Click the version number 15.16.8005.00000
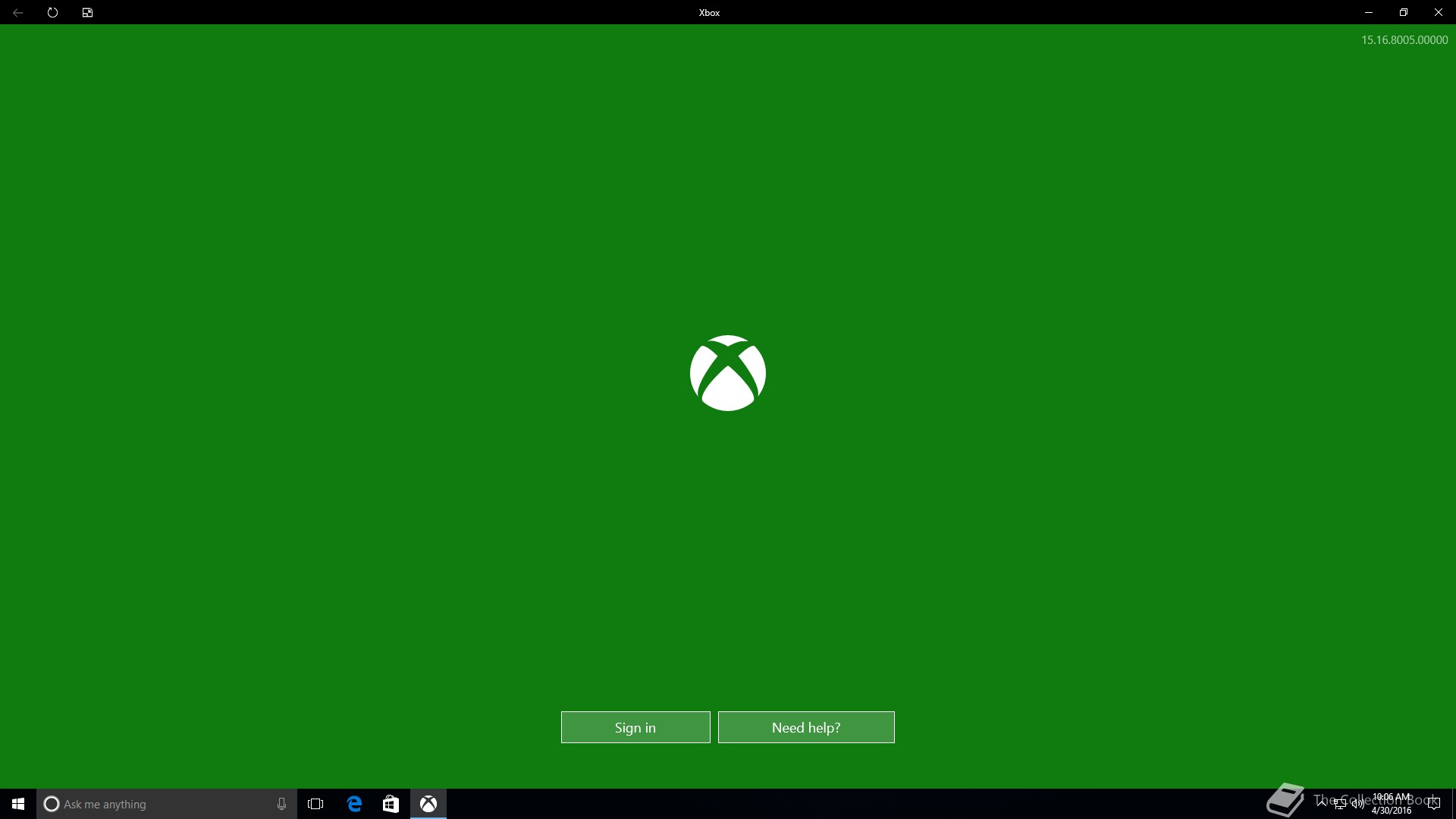 pyautogui.click(x=1404, y=40)
